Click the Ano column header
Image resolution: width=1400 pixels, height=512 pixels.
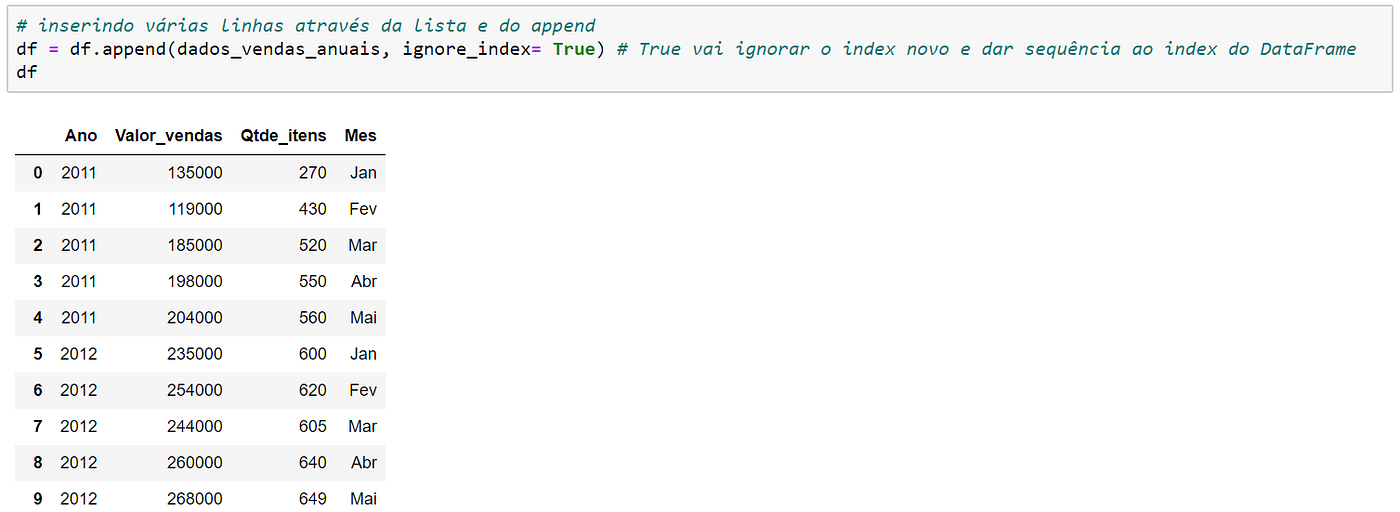[x=81, y=136]
